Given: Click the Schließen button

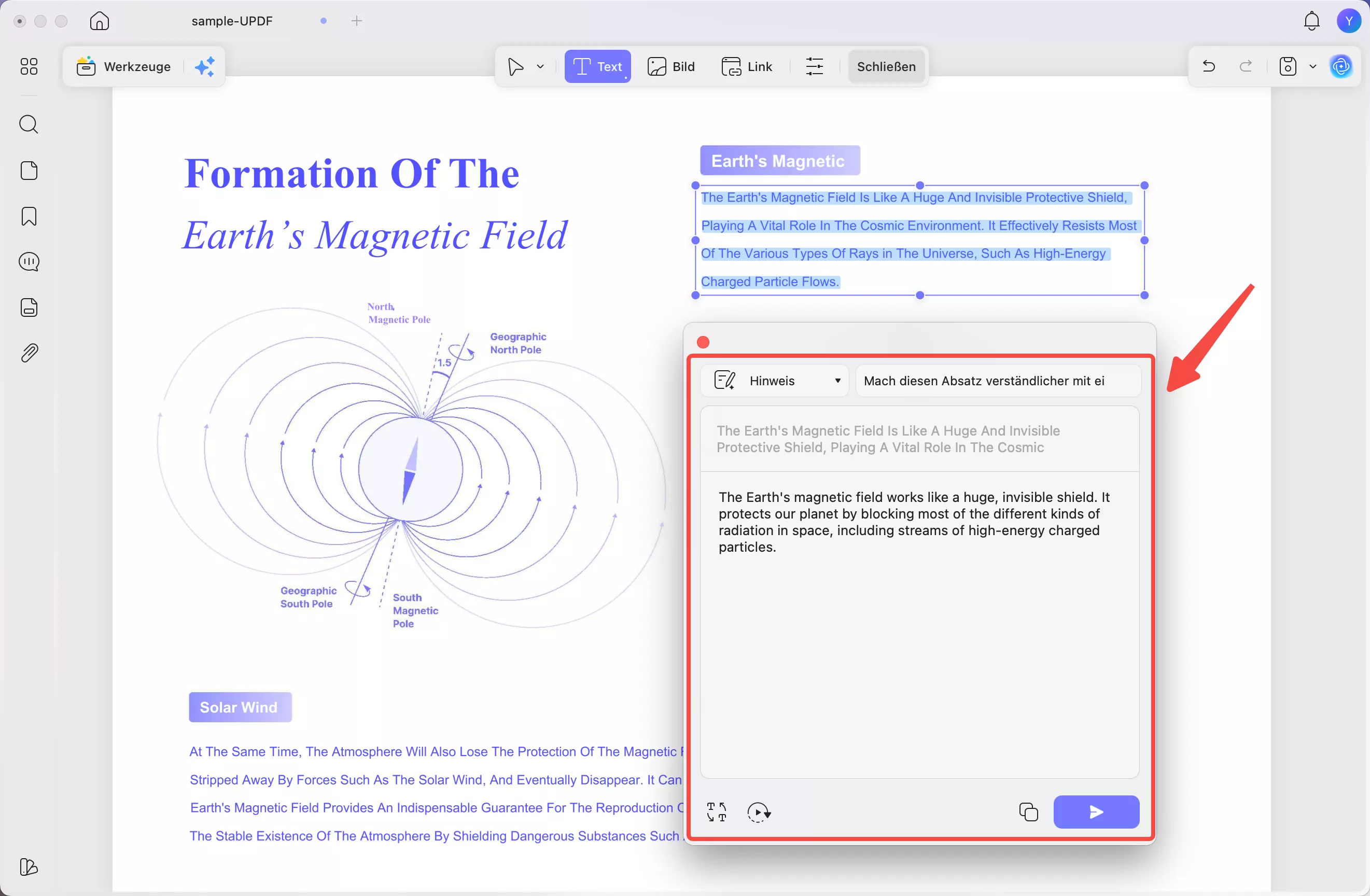Looking at the screenshot, I should (x=886, y=66).
